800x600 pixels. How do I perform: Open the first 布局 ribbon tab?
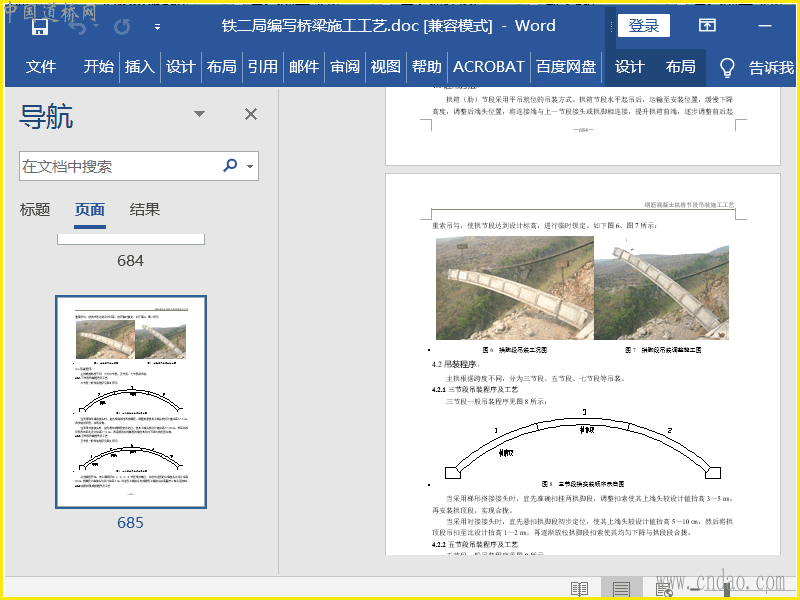point(221,67)
